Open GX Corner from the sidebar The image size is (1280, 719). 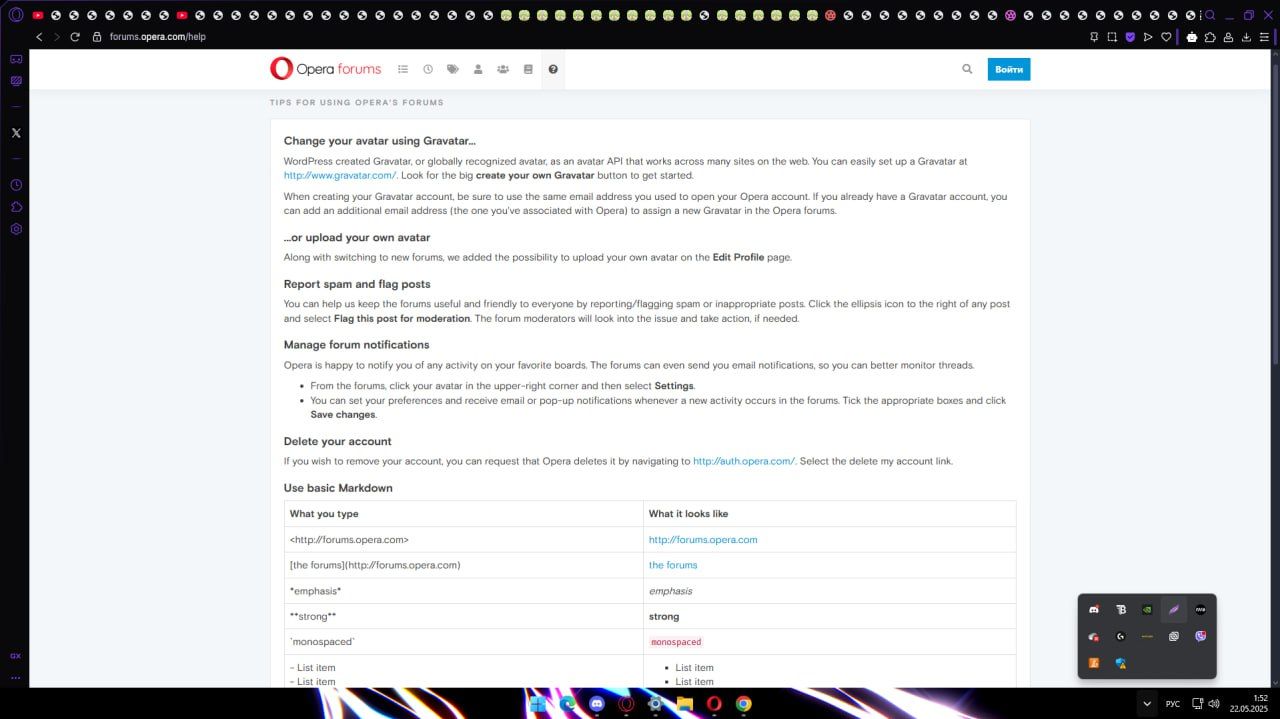point(16,59)
